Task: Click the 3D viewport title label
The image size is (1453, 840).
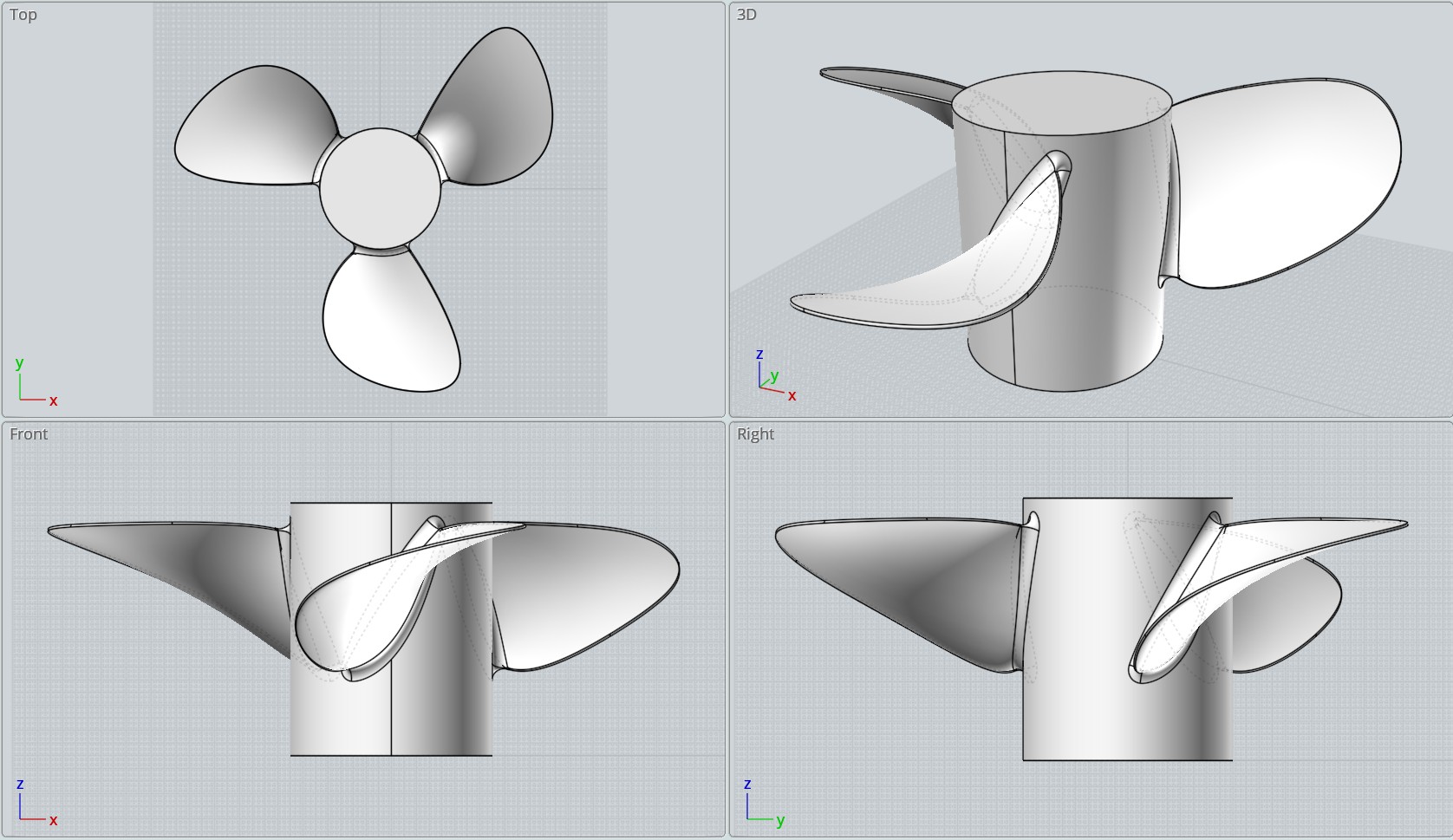Action: coord(746,15)
